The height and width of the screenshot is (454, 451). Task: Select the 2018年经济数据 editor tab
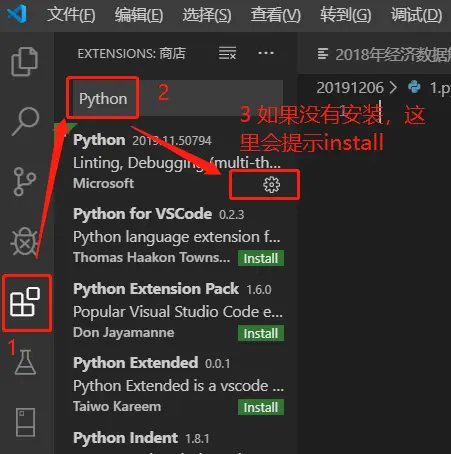click(383, 54)
